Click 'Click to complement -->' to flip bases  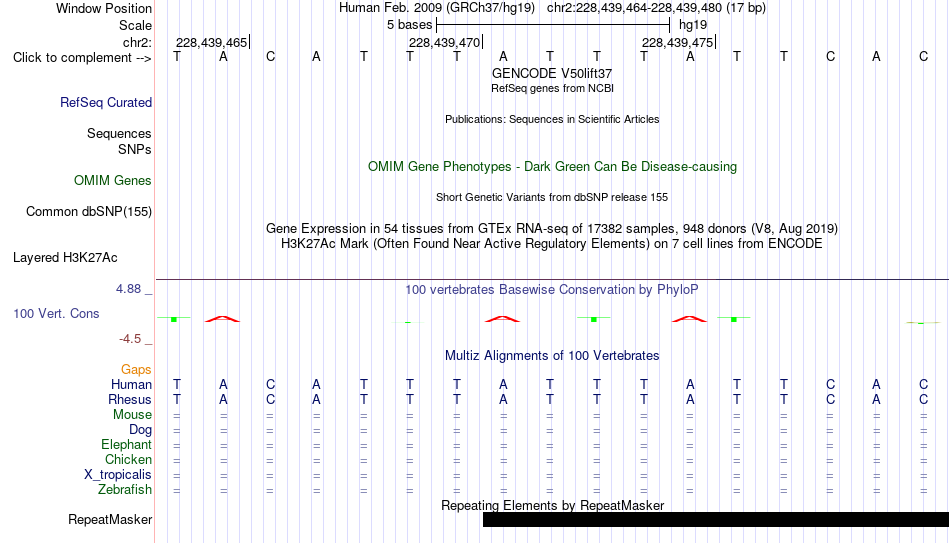pos(82,58)
